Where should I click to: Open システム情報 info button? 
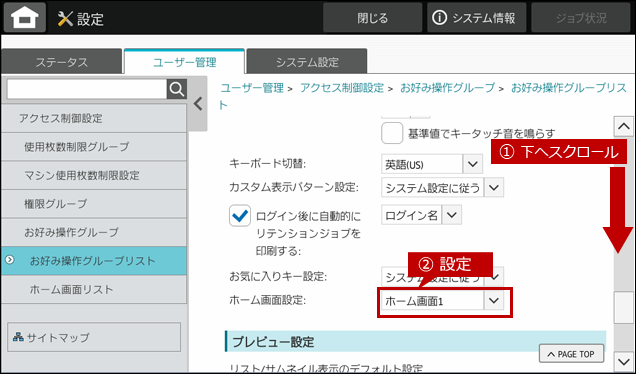tap(476, 18)
